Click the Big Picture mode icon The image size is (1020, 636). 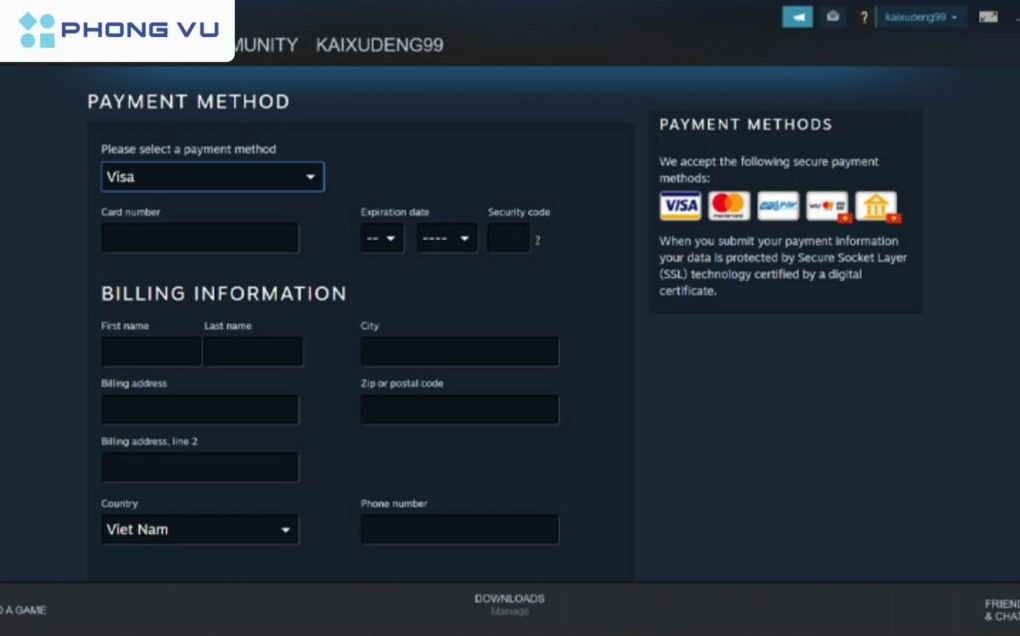[x=988, y=17]
